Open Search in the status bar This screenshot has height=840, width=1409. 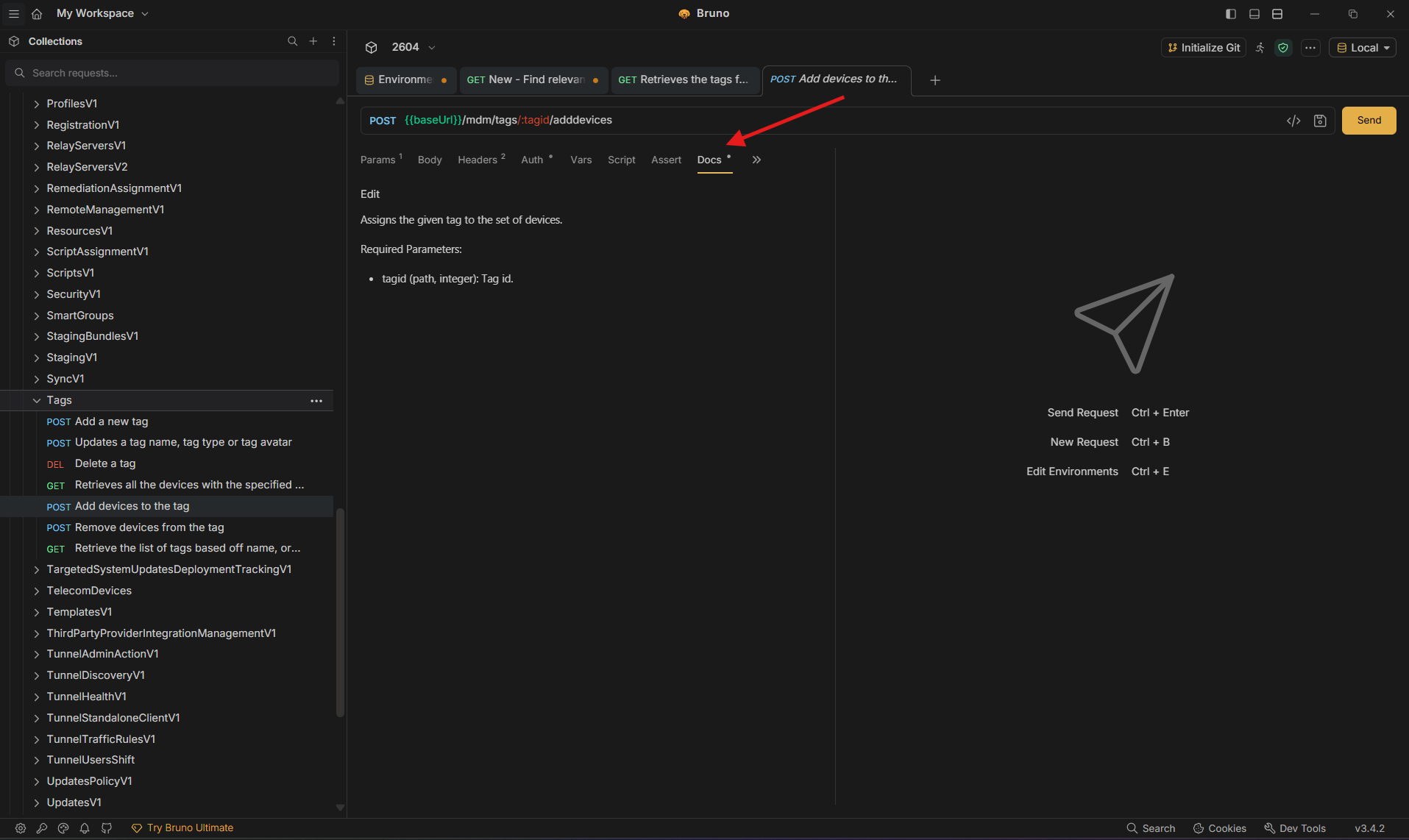[1151, 829]
